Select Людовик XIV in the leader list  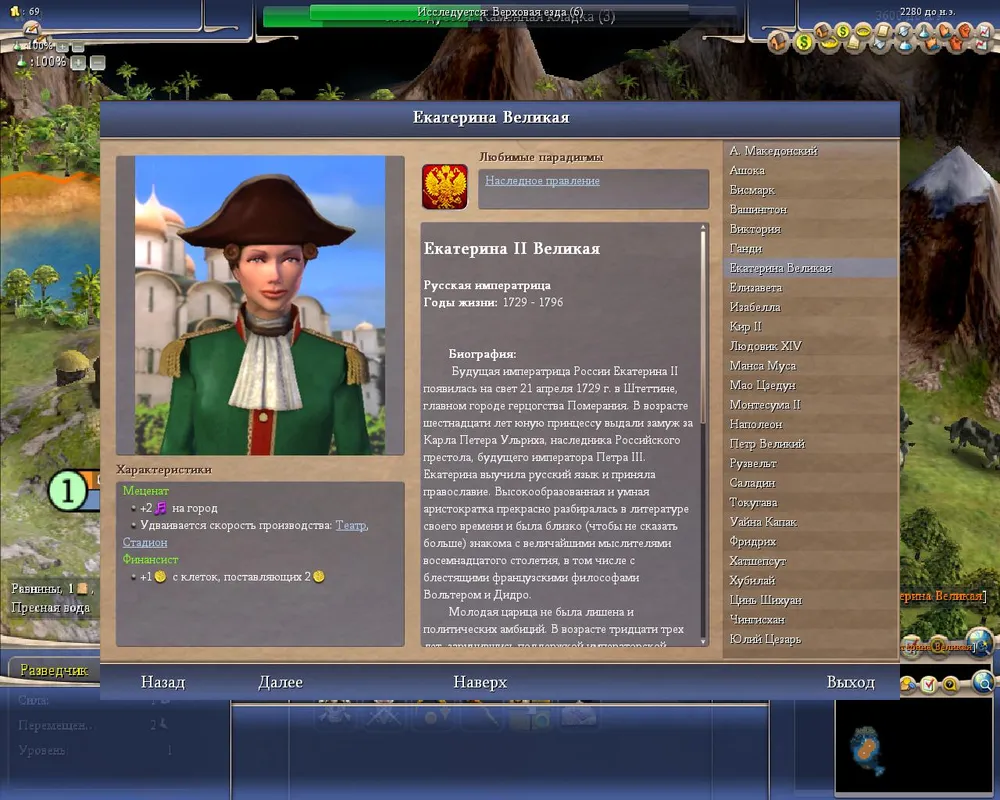[810, 346]
